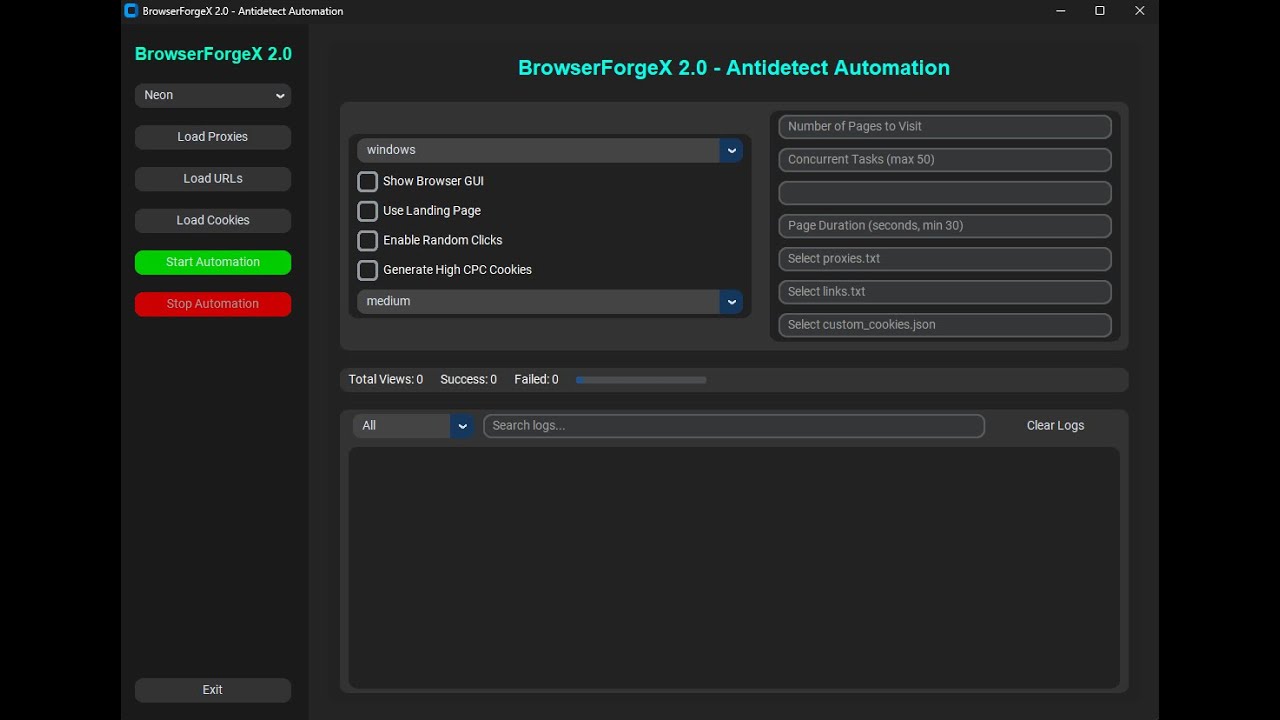Minimize the BrowserForgeX window
The height and width of the screenshot is (720, 1280).
1061,11
